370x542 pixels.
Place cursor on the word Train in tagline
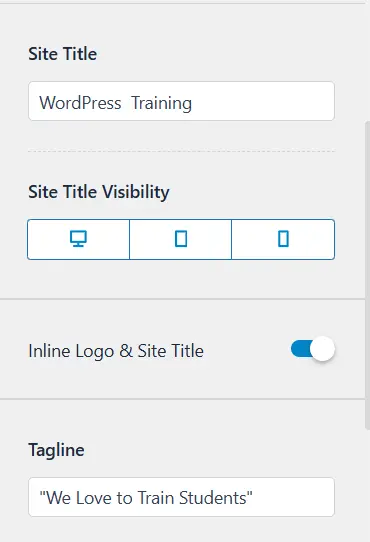155,498
